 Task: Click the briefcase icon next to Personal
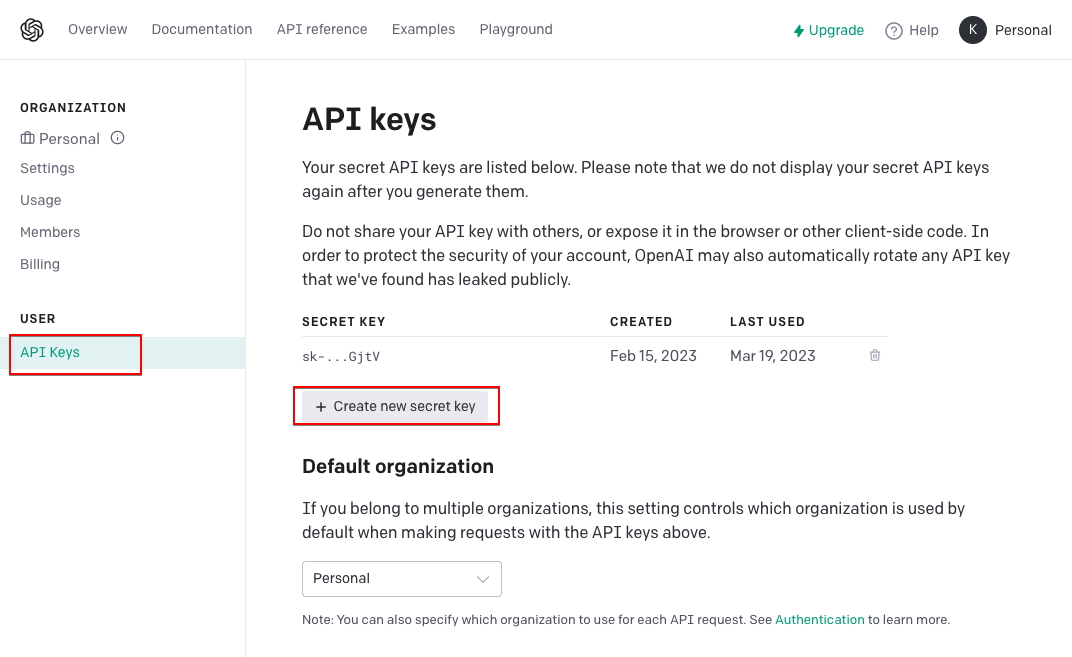[x=27, y=138]
